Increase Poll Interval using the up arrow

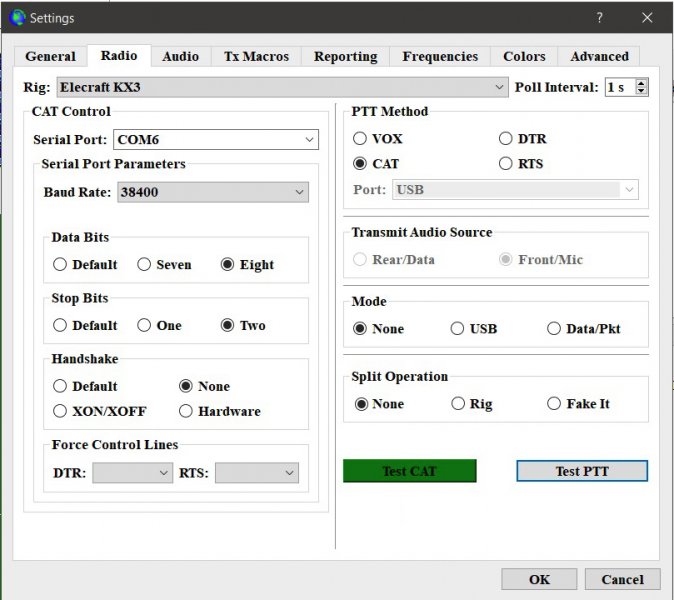point(641,83)
